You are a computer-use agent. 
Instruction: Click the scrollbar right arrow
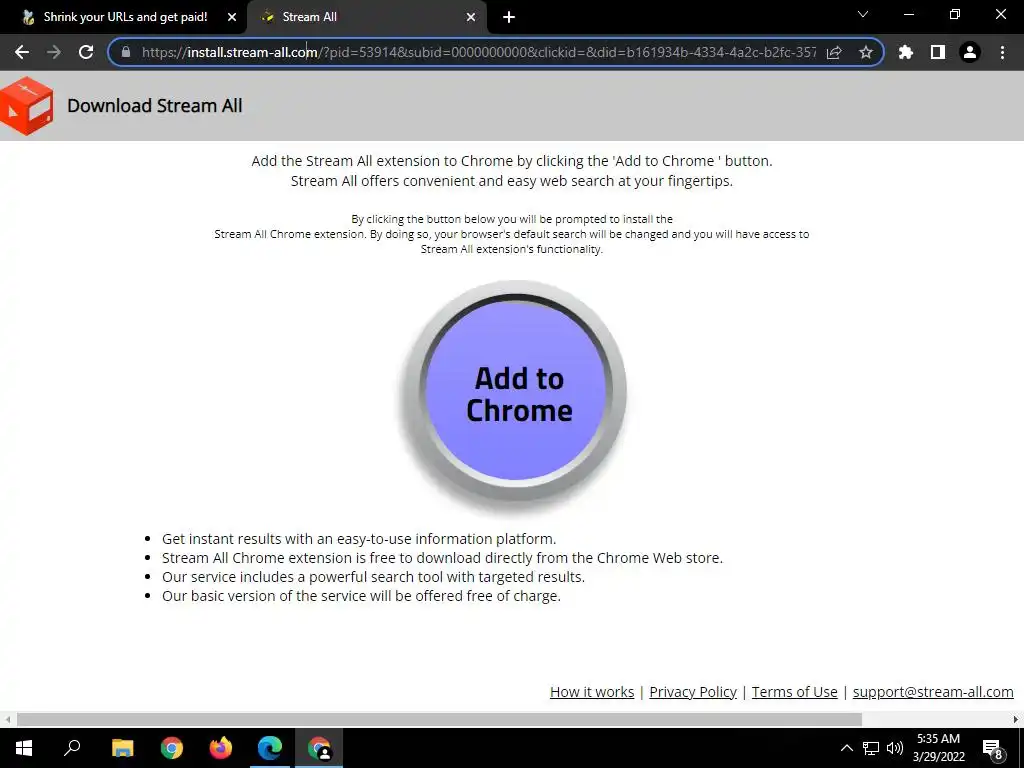pos(1016,720)
